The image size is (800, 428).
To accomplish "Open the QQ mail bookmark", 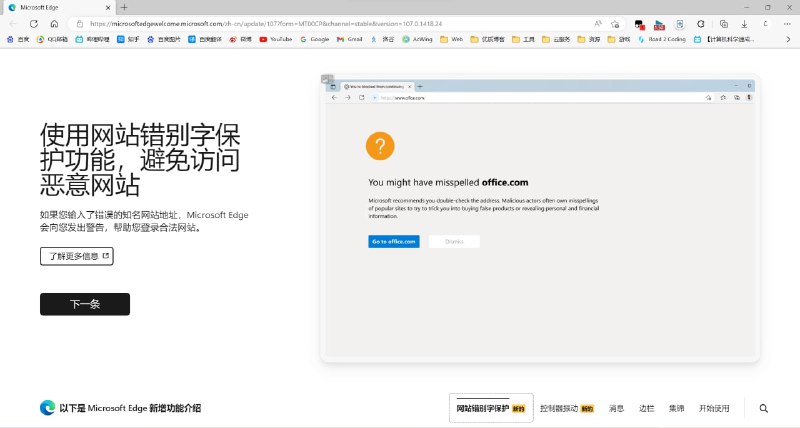I will point(53,39).
